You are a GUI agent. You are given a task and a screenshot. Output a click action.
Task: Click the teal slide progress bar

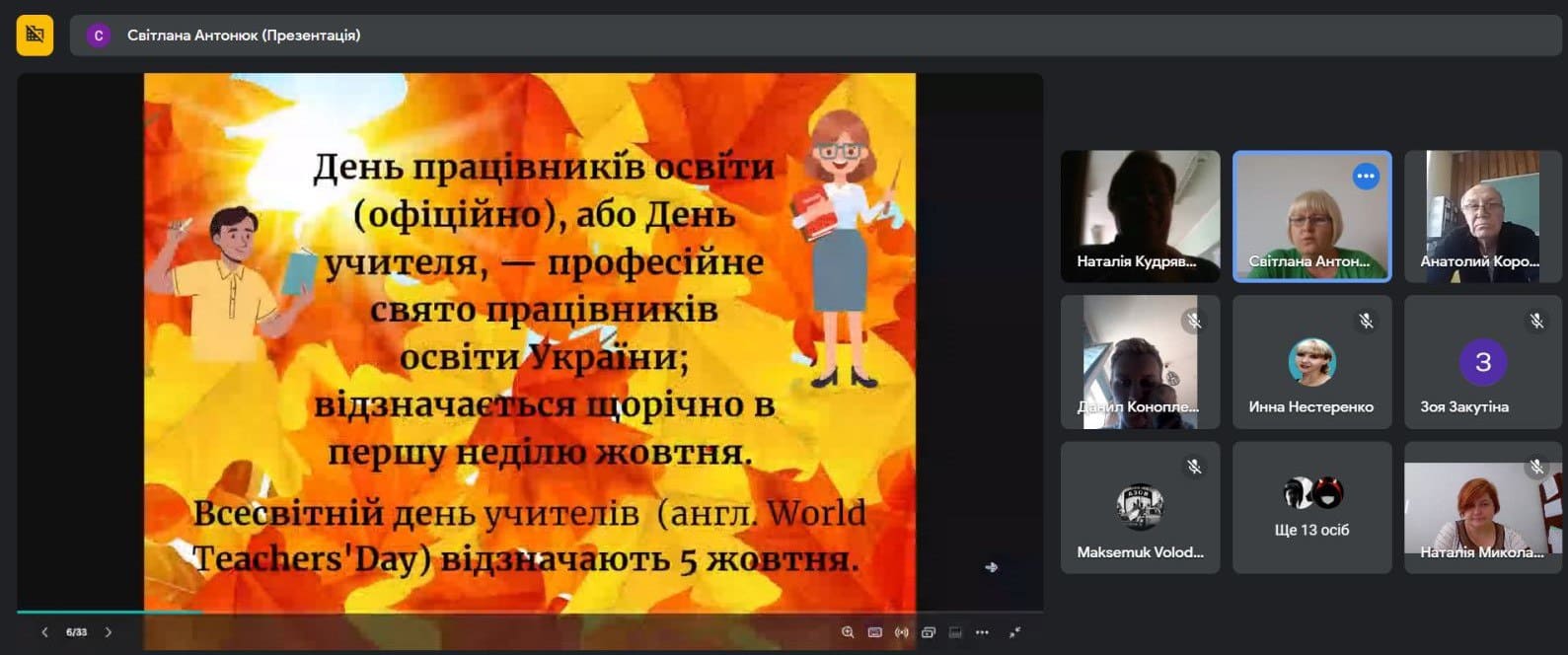click(x=110, y=613)
